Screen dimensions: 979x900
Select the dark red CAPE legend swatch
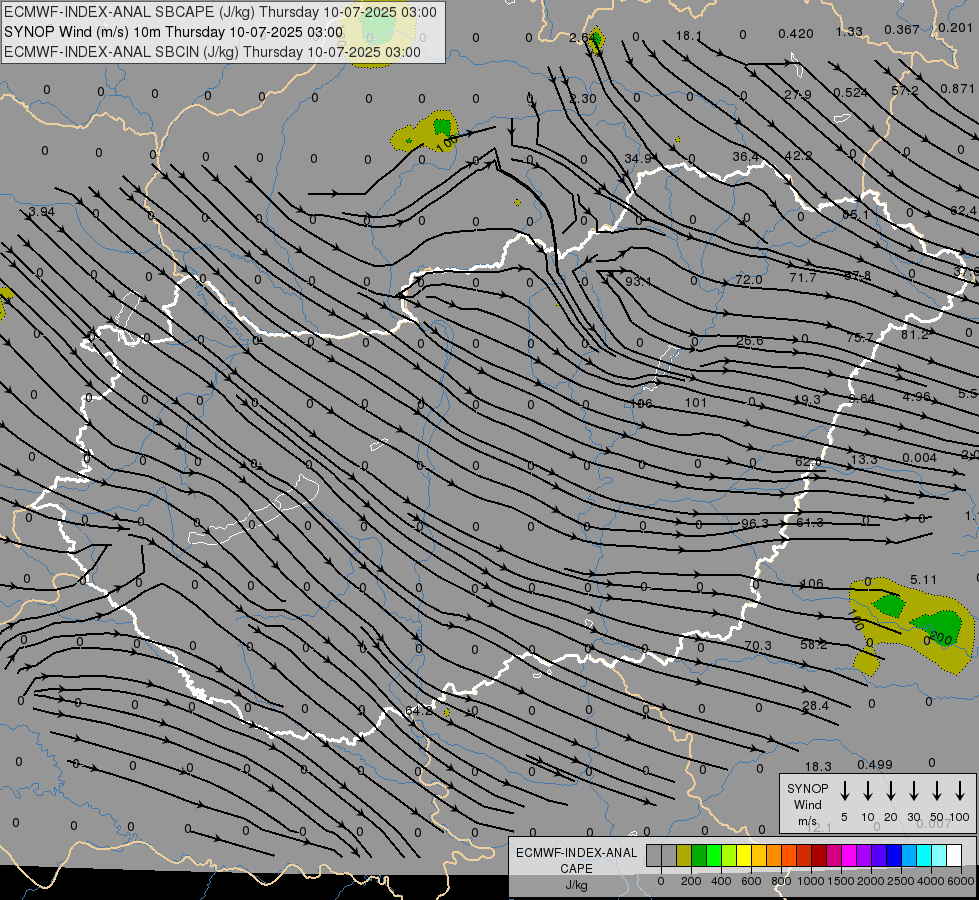[819, 855]
